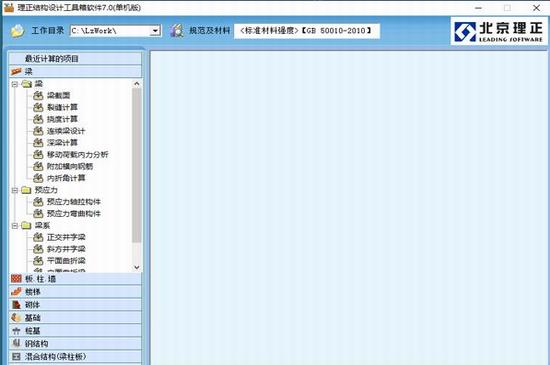Open the 正交井字梁 item icon

(38, 237)
